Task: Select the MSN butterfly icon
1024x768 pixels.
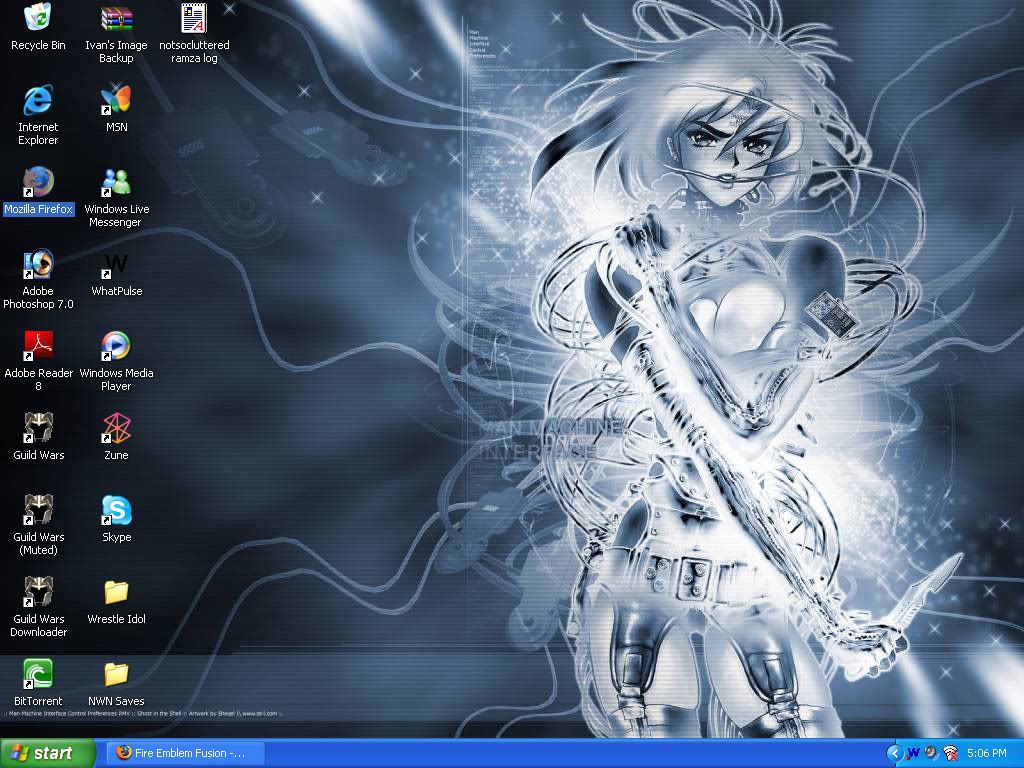Action: pyautogui.click(x=116, y=101)
